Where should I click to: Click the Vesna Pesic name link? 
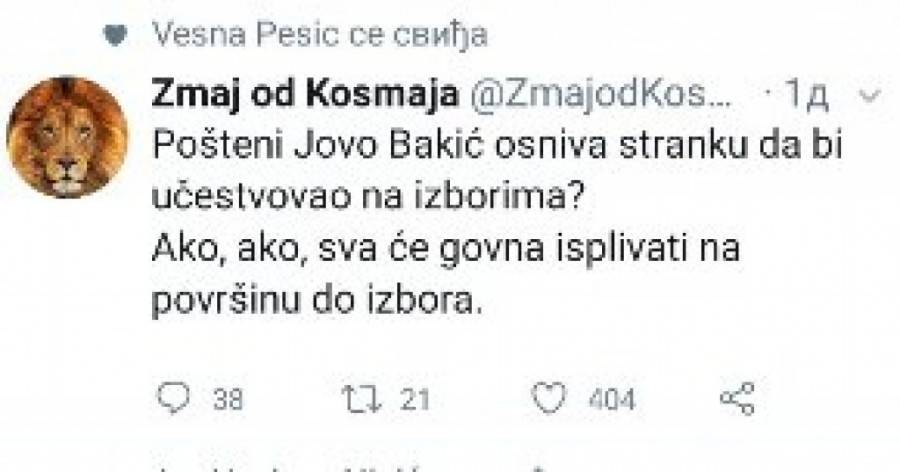238,36
